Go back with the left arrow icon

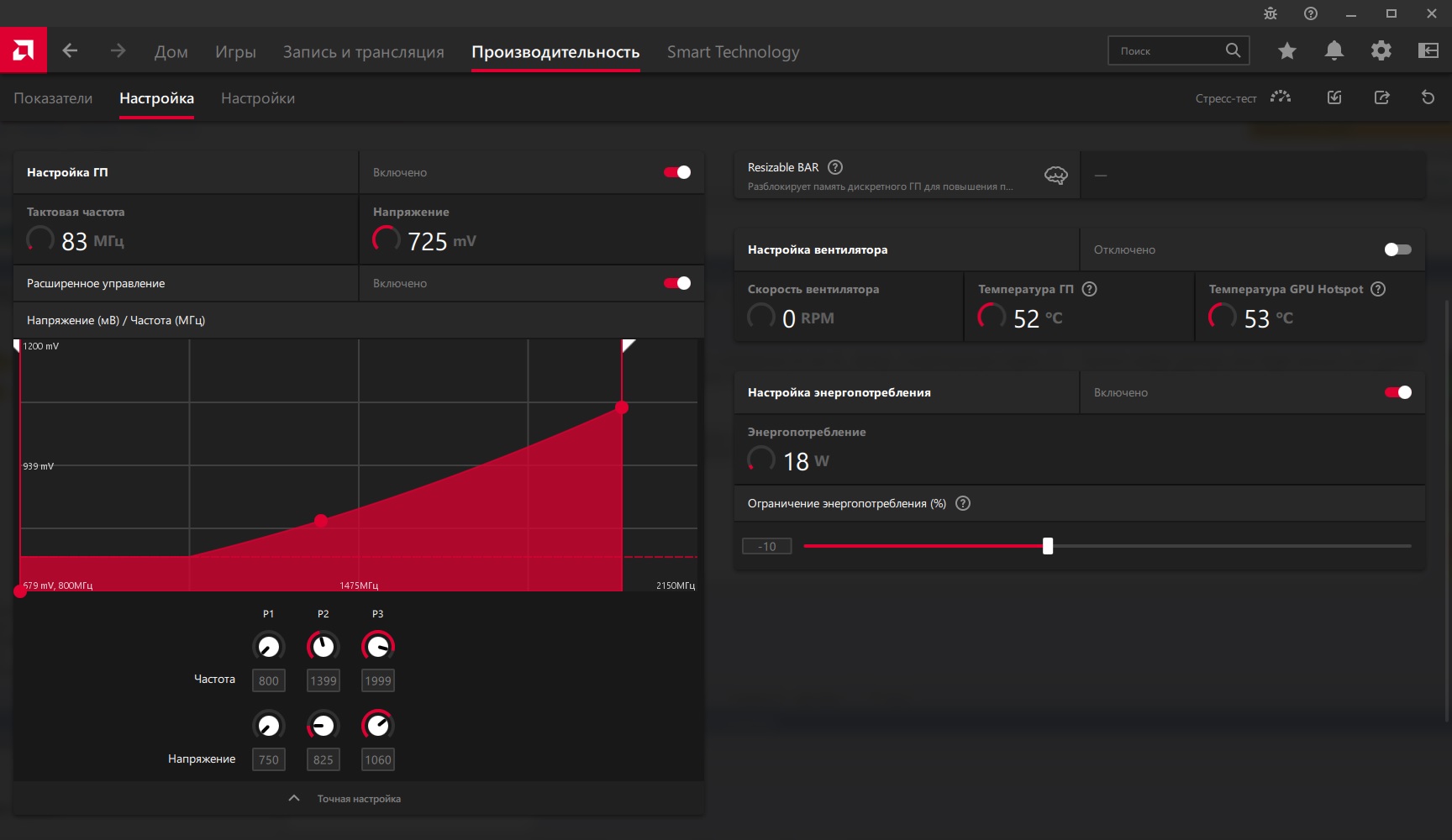(x=70, y=50)
